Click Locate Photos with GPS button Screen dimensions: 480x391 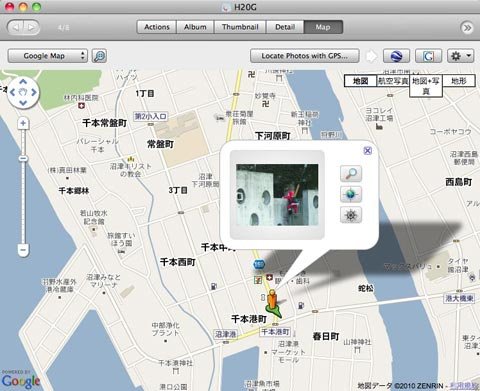[x=305, y=56]
